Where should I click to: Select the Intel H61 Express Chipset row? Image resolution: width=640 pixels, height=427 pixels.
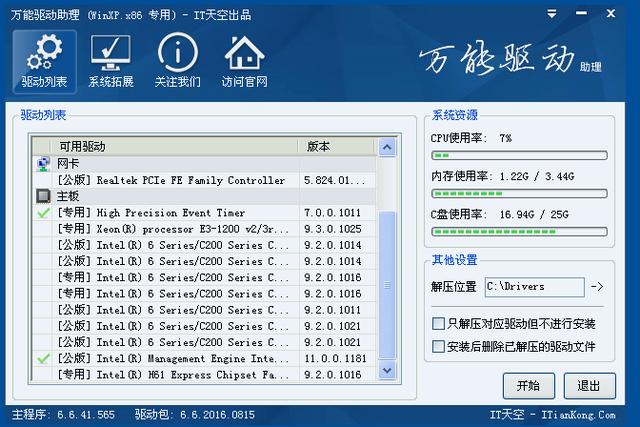[x=204, y=374]
